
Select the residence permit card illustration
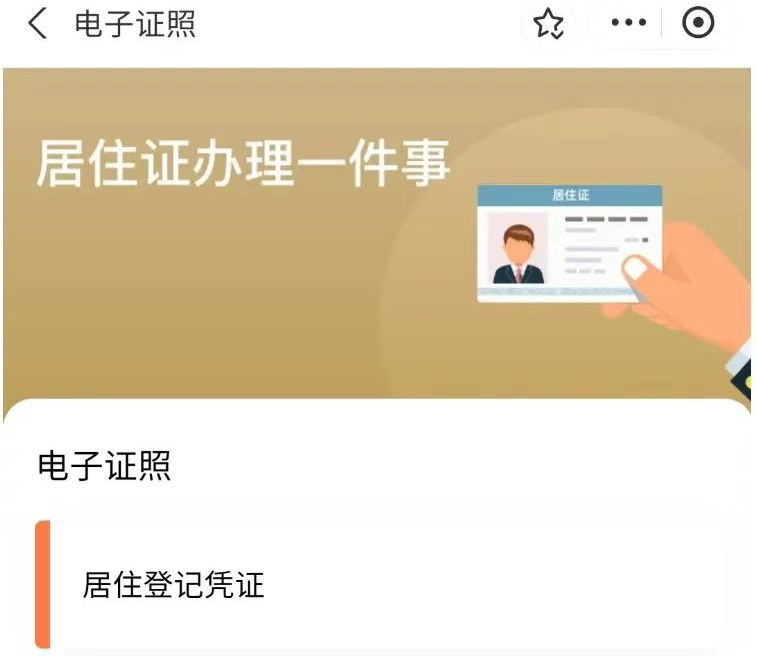click(x=570, y=244)
